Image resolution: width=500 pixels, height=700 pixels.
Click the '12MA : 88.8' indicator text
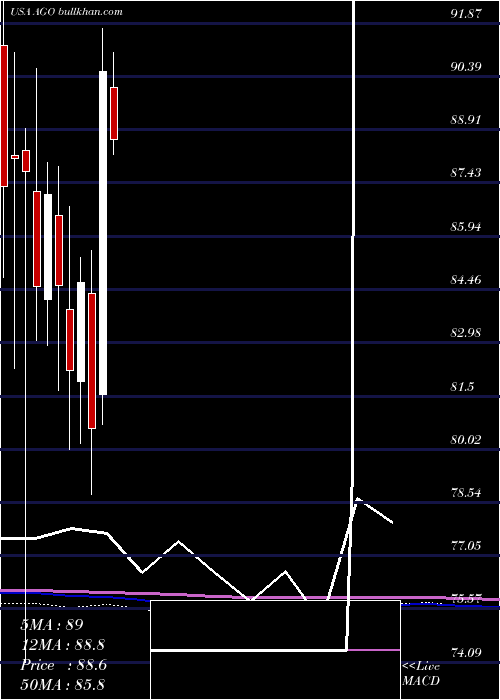(x=62, y=645)
